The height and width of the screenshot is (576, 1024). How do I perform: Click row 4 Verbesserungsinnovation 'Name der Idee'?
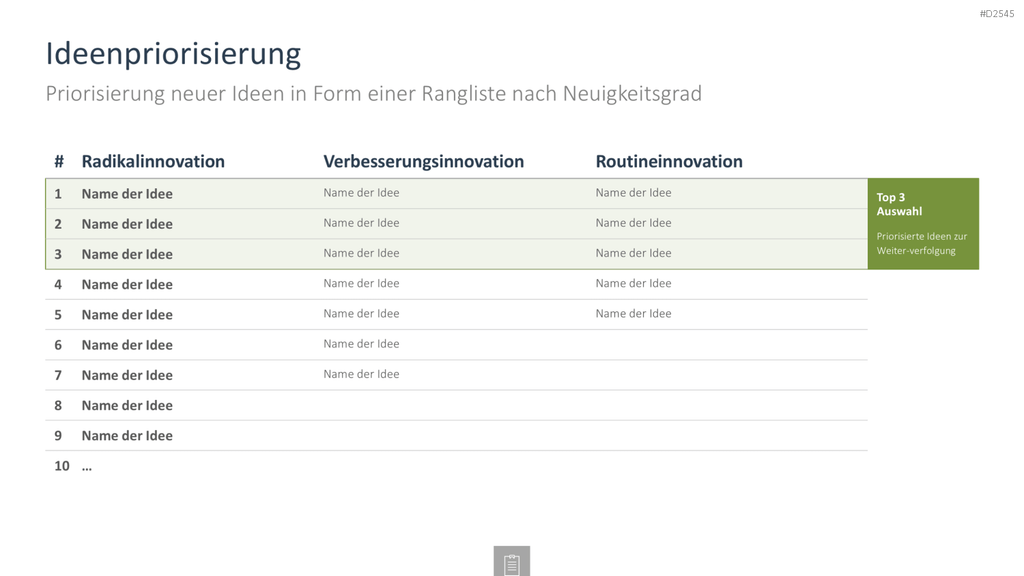[361, 283]
